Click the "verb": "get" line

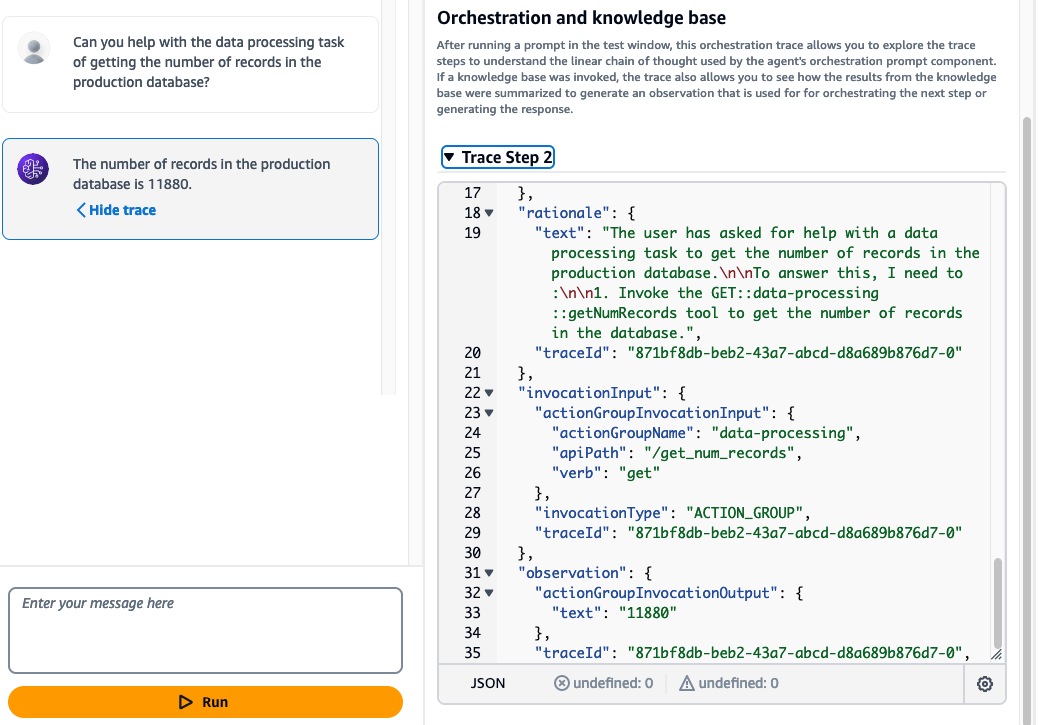605,473
